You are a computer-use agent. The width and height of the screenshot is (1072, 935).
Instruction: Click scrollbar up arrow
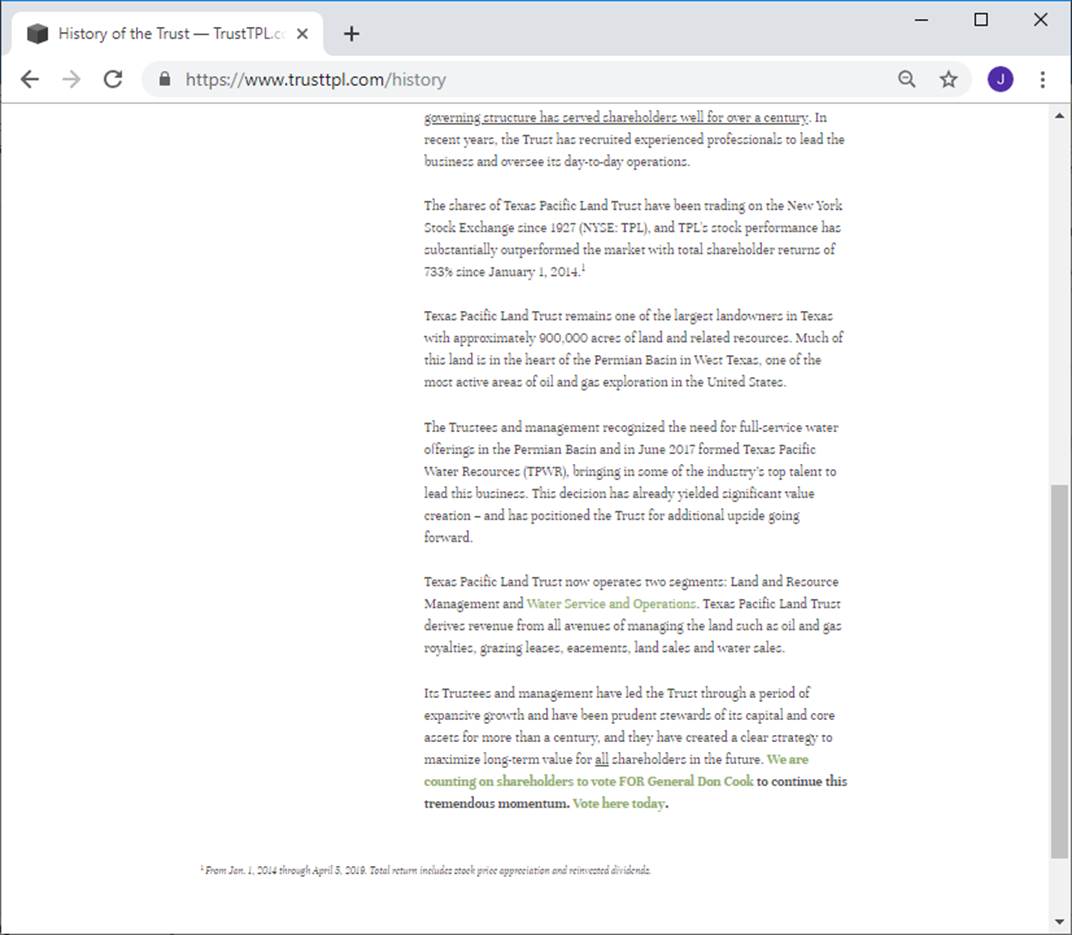point(1060,115)
